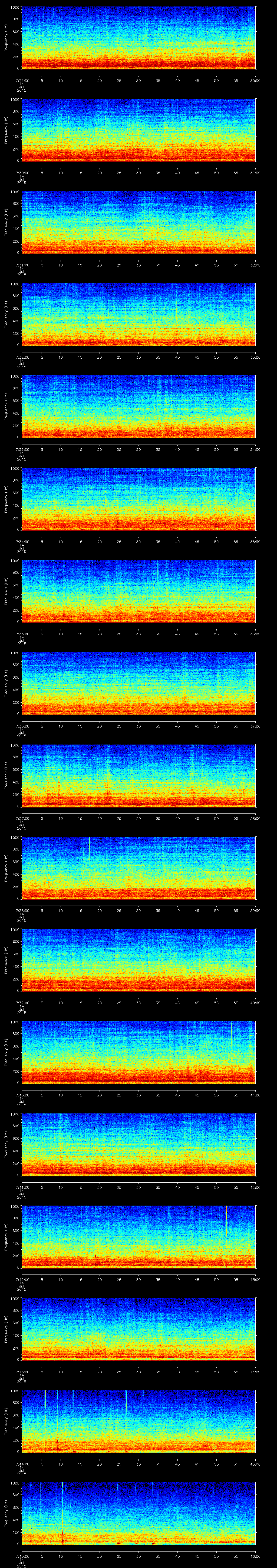Click Frequency (Hz) axis label of the 7:29:00 panel

click(6, 38)
